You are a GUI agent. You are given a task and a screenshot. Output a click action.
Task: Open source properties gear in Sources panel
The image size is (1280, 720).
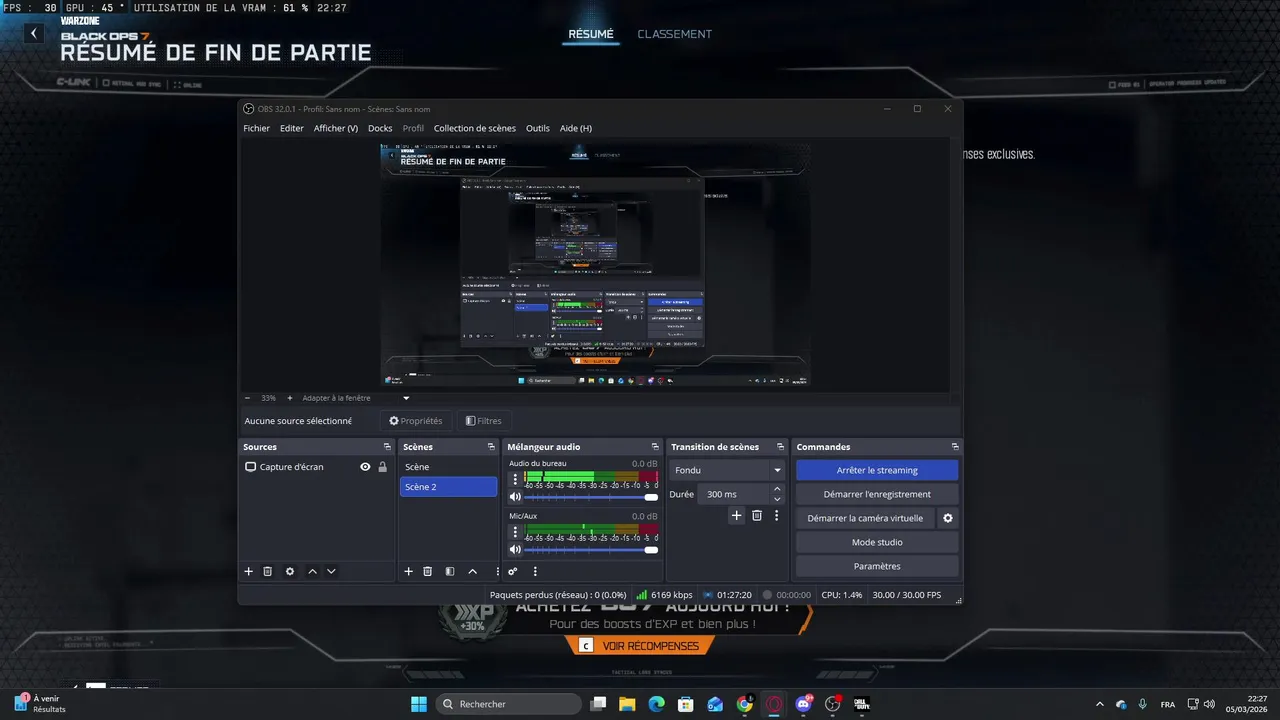(290, 571)
